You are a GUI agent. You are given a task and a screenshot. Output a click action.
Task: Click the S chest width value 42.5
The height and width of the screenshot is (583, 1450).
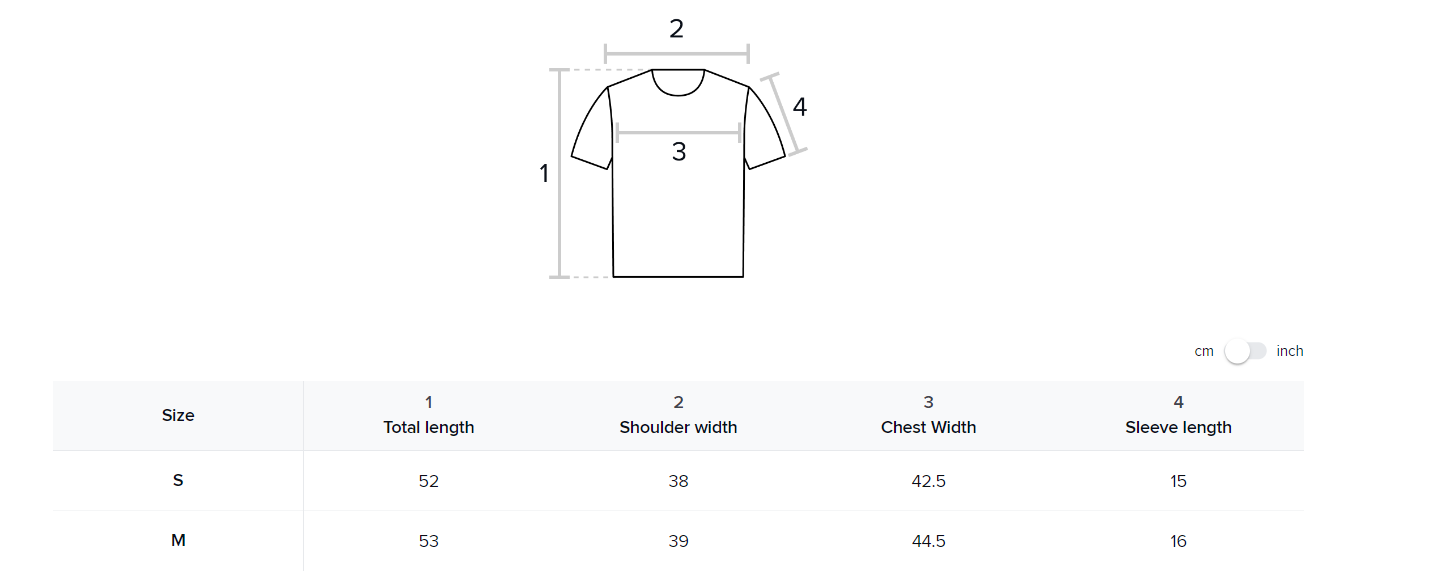[x=928, y=481]
